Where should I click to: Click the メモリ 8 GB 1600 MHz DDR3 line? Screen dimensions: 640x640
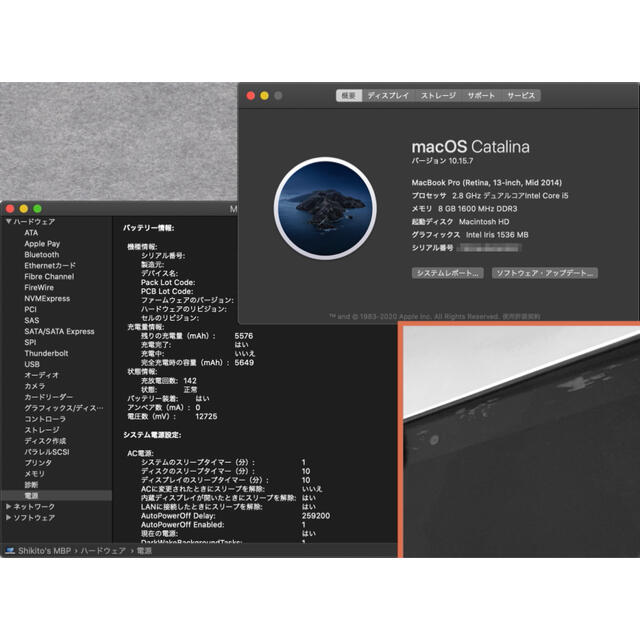(x=464, y=209)
